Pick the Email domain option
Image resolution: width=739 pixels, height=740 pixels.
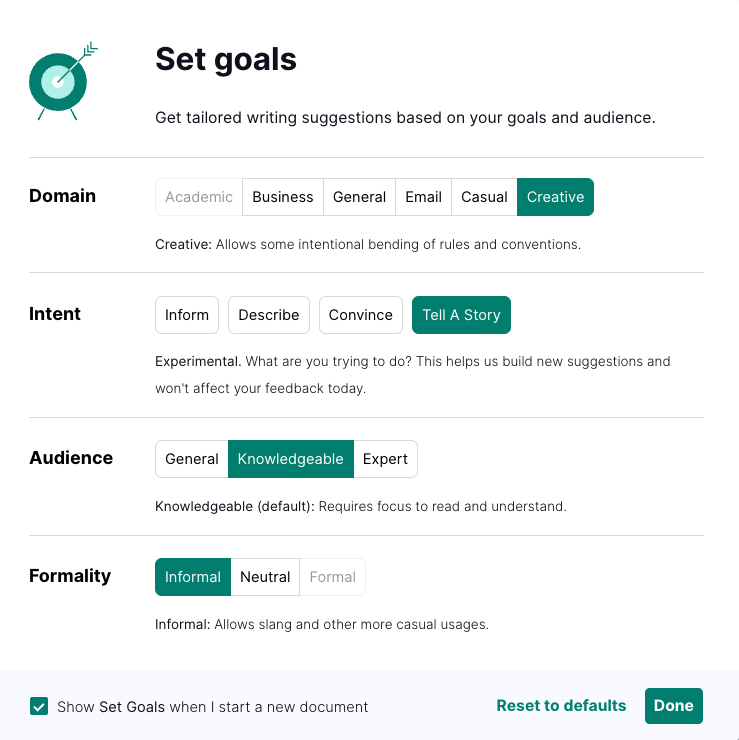pos(423,197)
